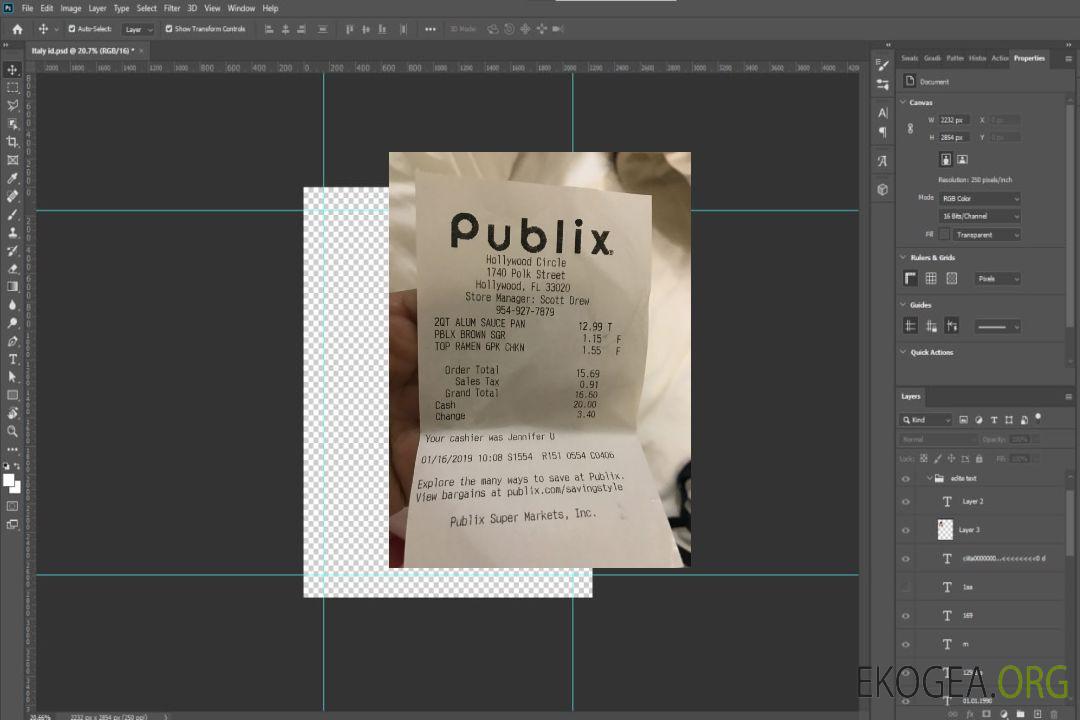Click the align top edges icon
Image resolution: width=1080 pixels, height=720 pixels.
click(x=349, y=29)
